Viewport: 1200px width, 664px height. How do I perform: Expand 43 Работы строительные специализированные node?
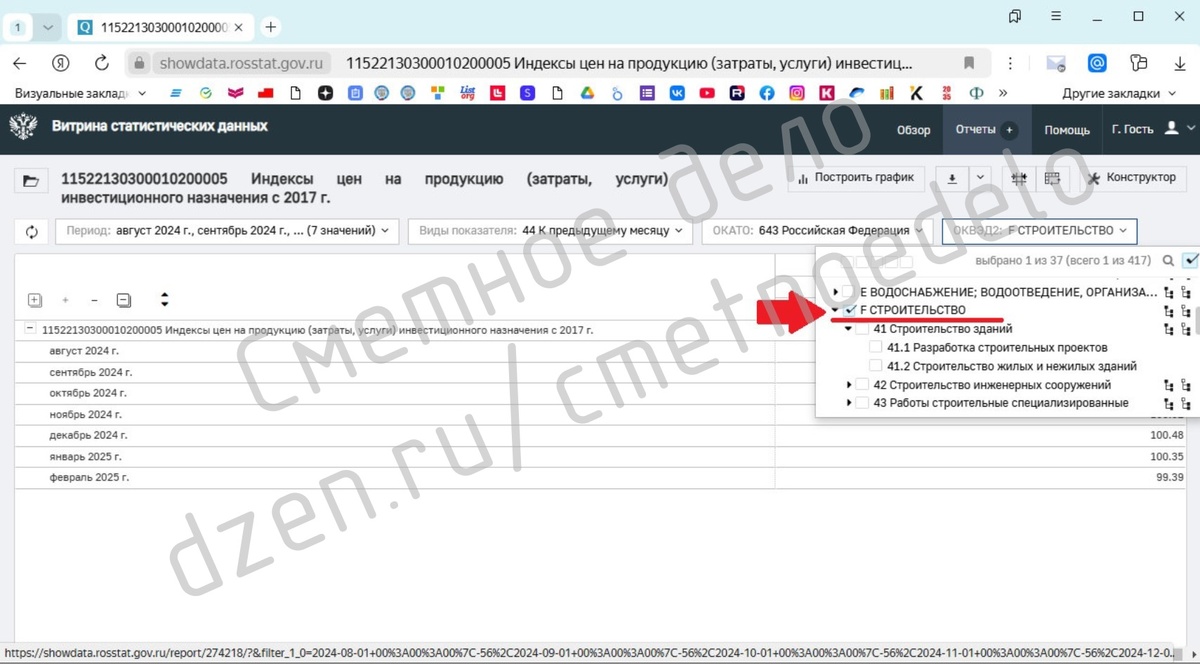tap(850, 403)
